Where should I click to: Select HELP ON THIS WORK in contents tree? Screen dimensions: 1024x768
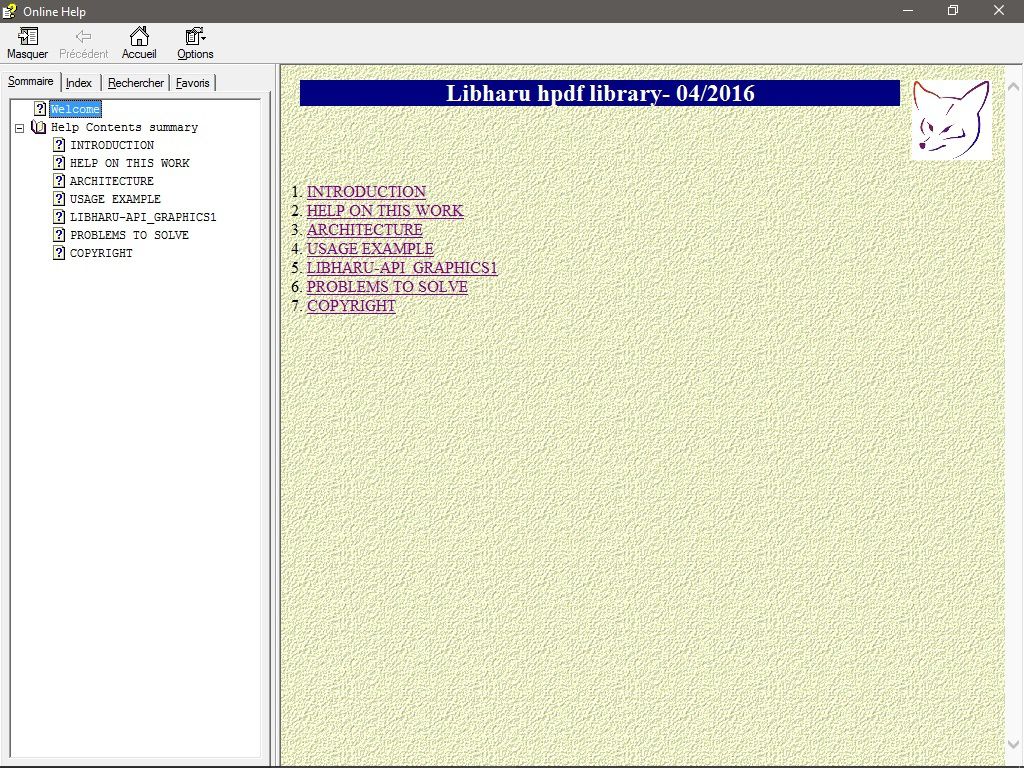pos(130,163)
